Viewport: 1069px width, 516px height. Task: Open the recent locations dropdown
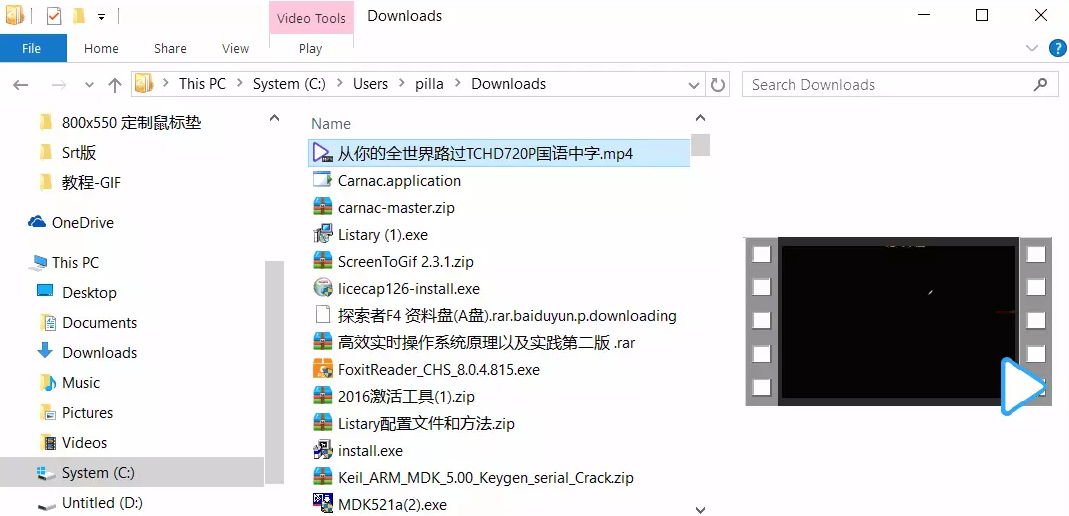[x=89, y=85]
